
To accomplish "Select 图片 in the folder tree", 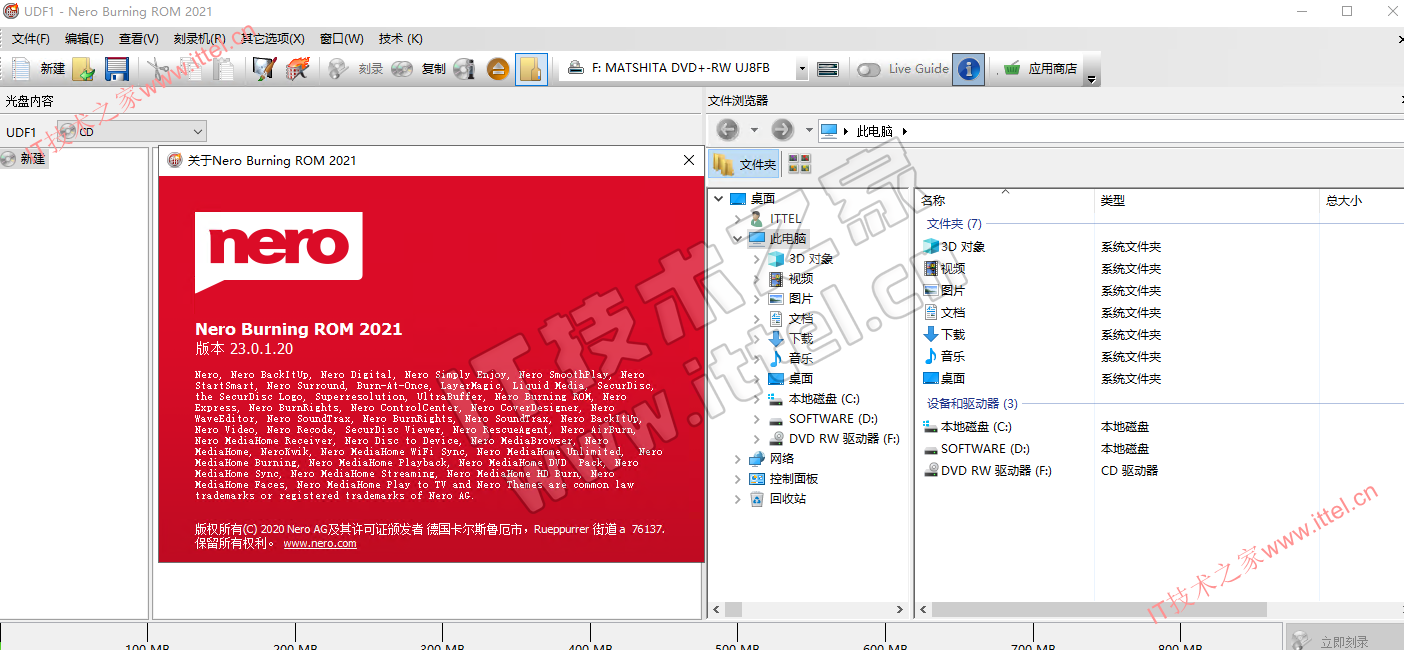I will (x=800, y=299).
